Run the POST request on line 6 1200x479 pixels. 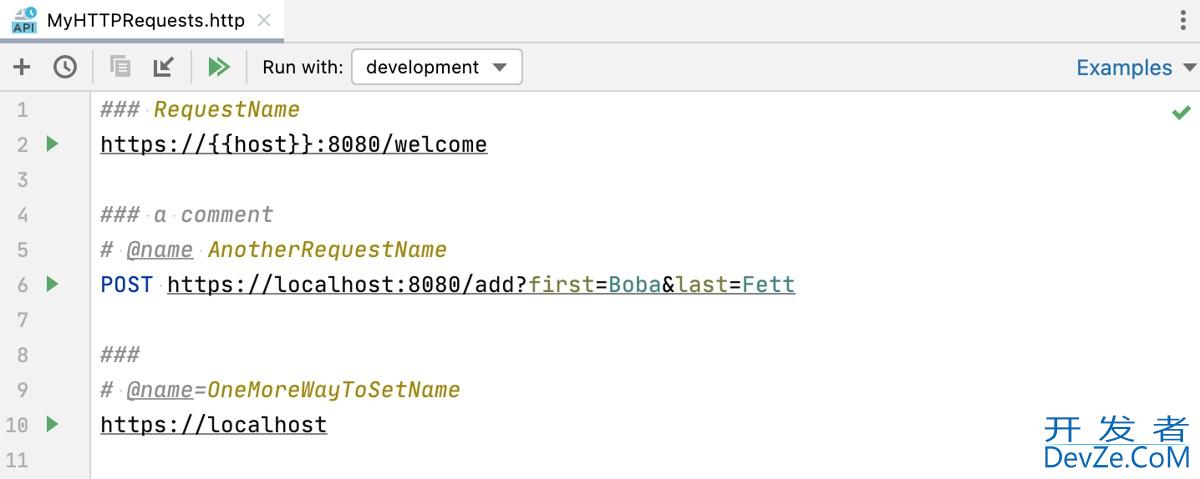(52, 284)
